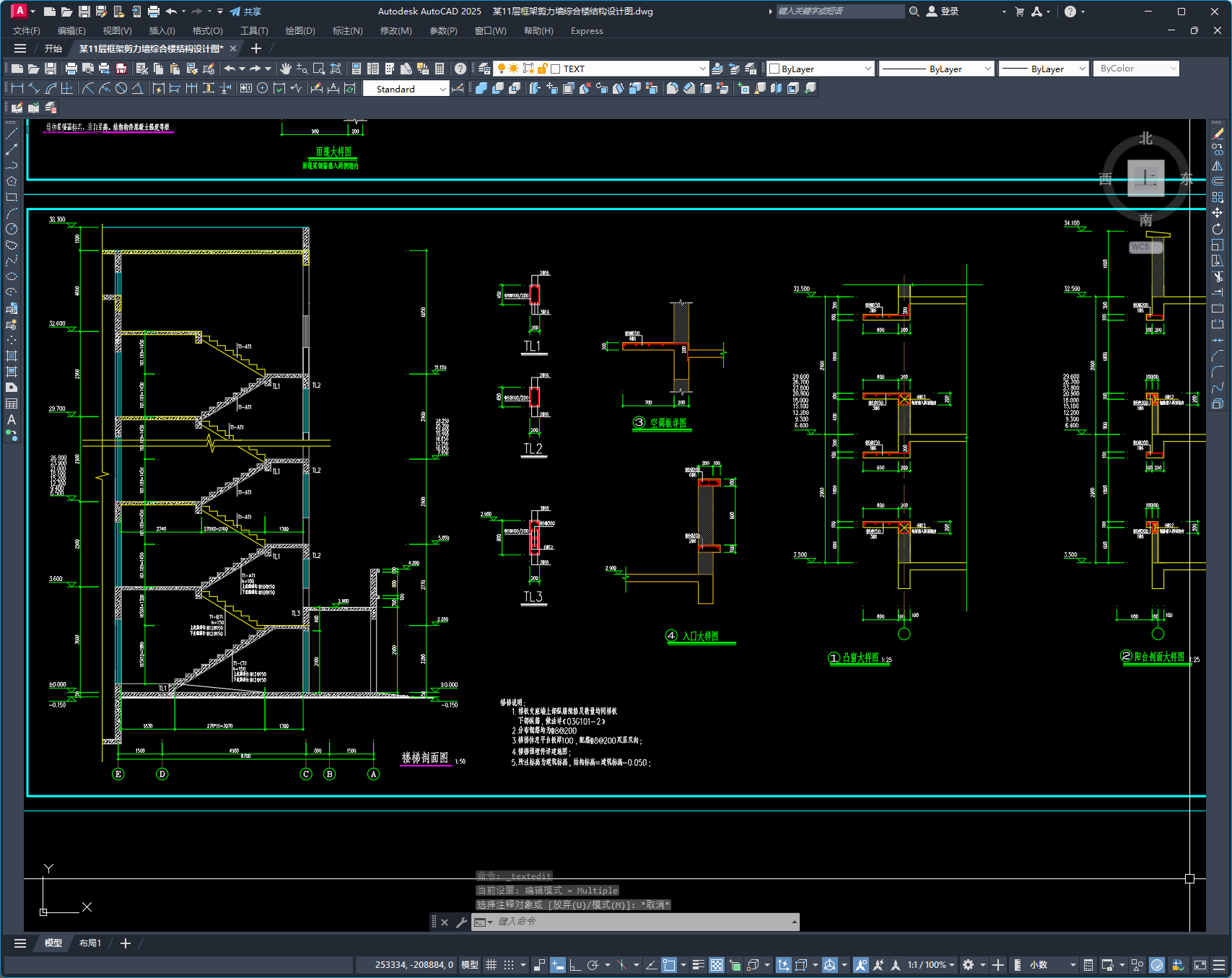This screenshot has height=978, width=1232.
Task: Select the Aligned dimension tool
Action: pyautogui.click(x=34, y=88)
